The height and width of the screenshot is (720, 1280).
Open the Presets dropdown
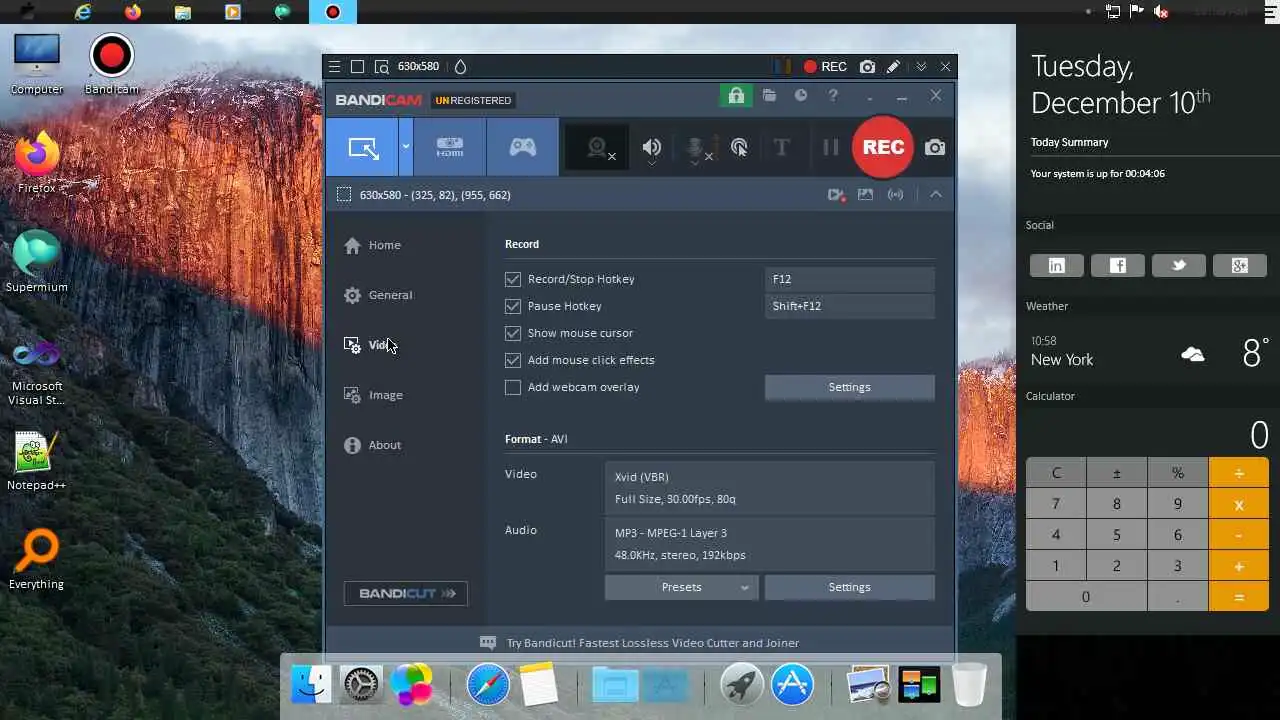click(682, 587)
